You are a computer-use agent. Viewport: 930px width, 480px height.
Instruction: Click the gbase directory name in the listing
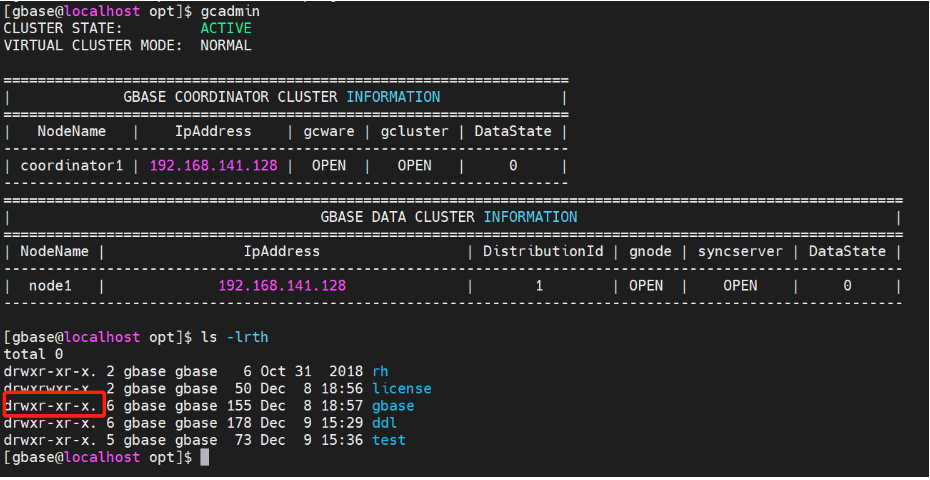coord(393,406)
